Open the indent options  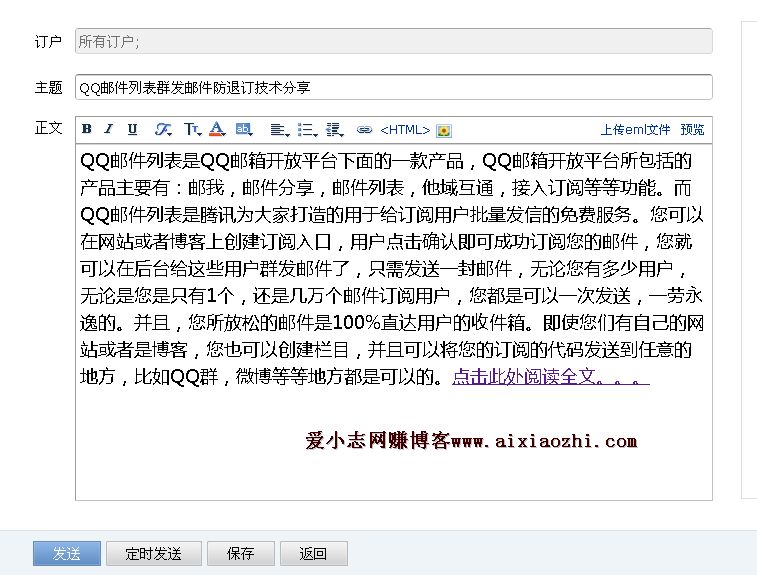click(x=335, y=129)
